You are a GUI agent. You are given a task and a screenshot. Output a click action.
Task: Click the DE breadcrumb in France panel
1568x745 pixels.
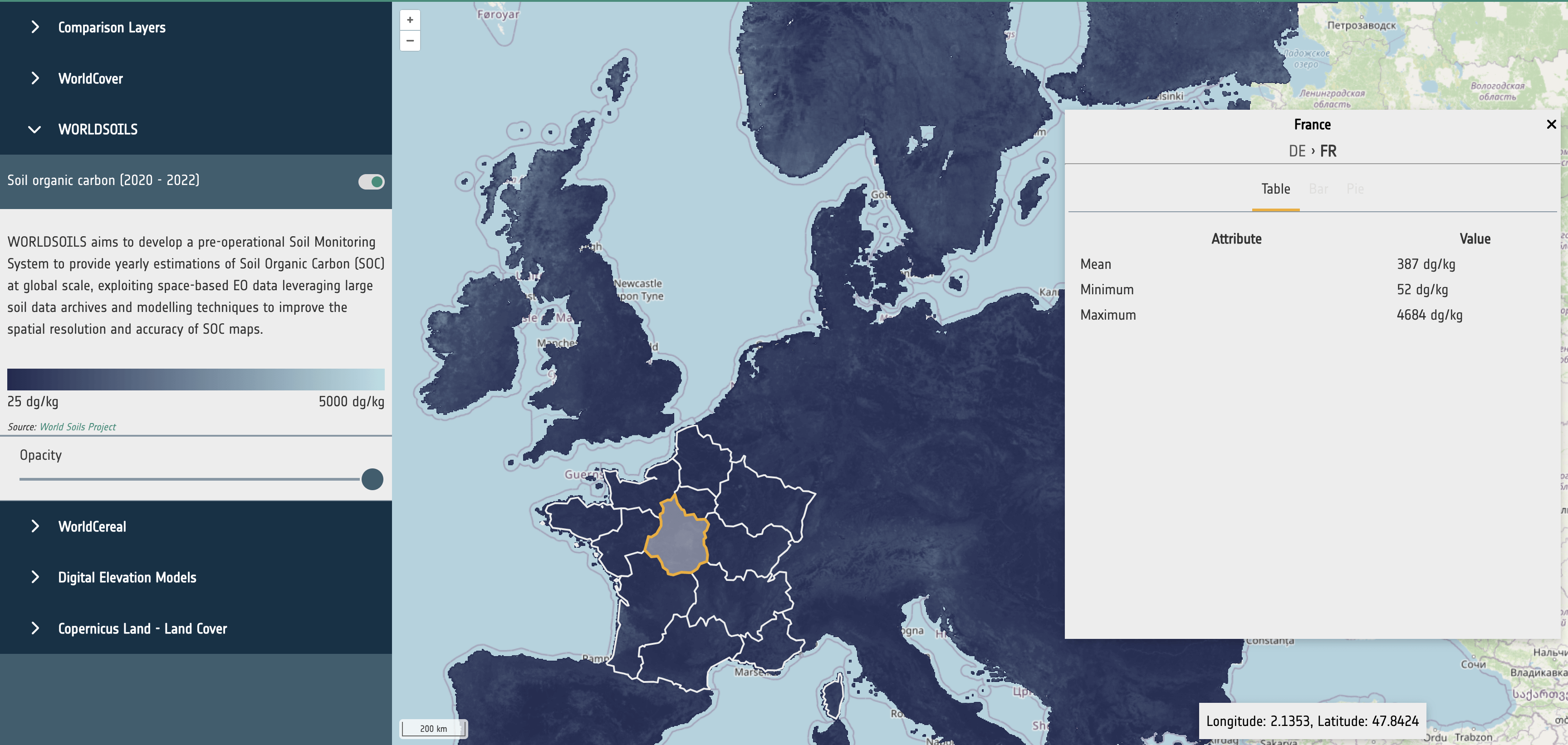click(1297, 151)
